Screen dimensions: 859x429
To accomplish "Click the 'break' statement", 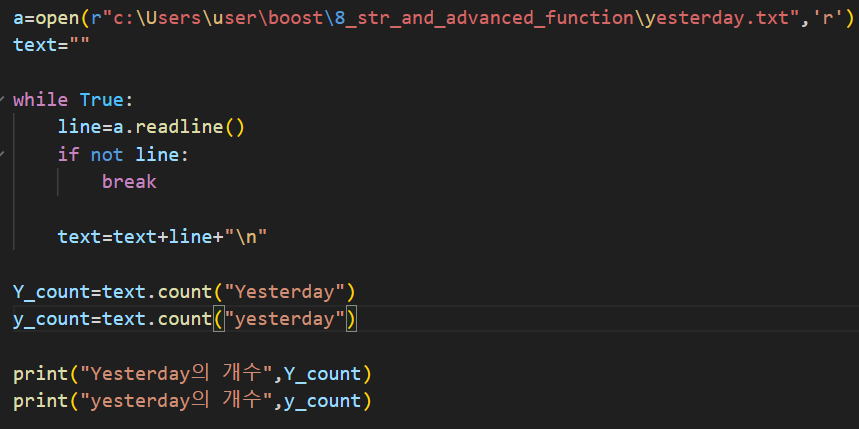I will point(129,182).
